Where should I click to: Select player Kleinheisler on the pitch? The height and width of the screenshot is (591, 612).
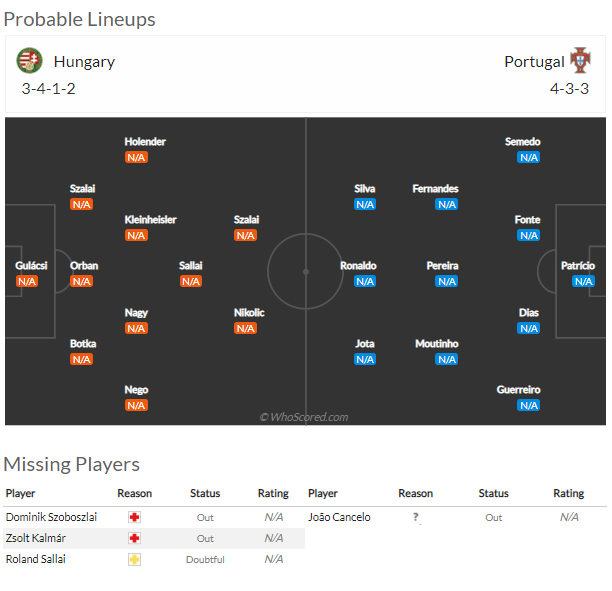(x=150, y=220)
